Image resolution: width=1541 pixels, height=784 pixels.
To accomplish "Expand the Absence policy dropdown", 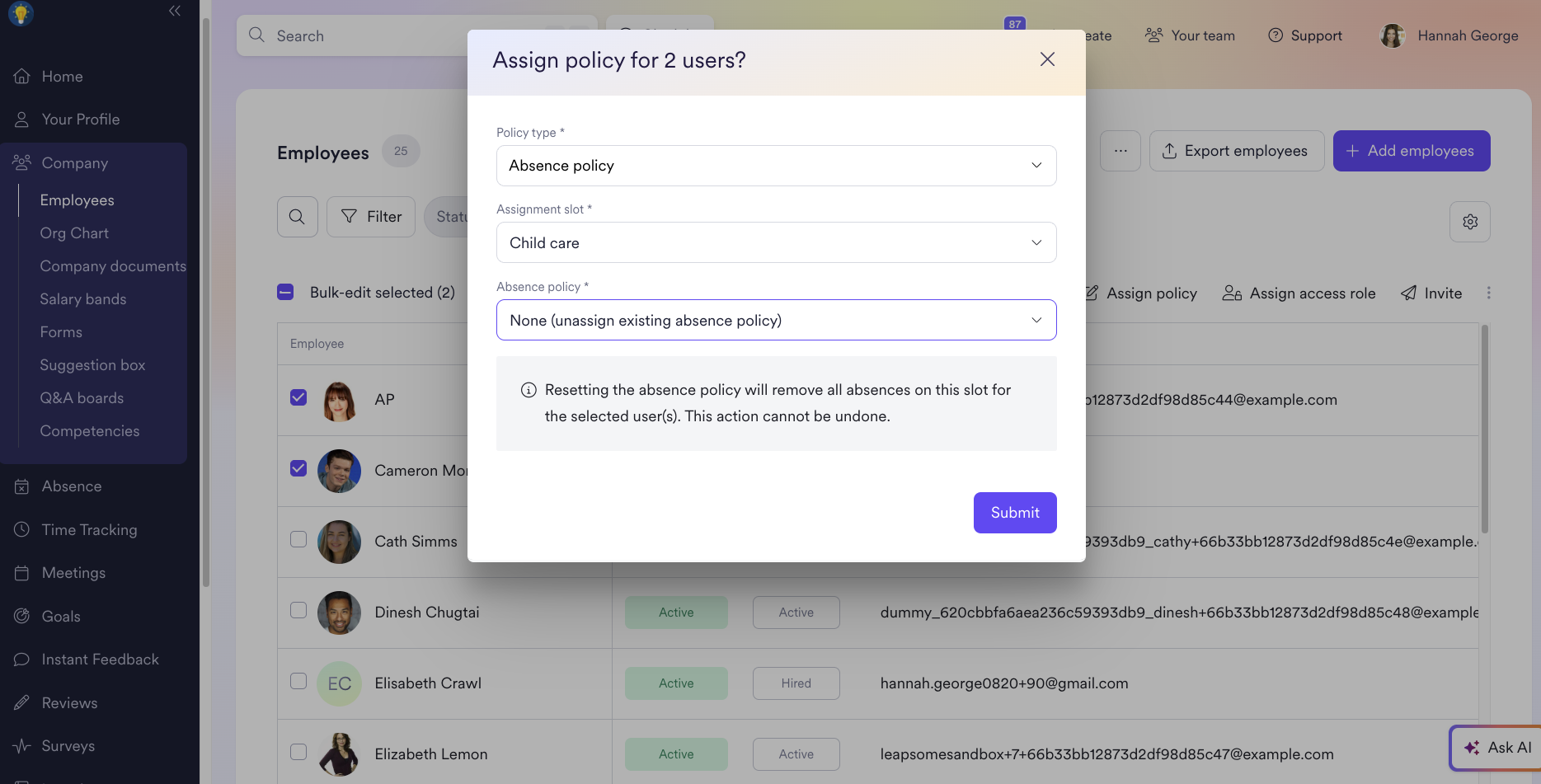I will click(x=776, y=320).
